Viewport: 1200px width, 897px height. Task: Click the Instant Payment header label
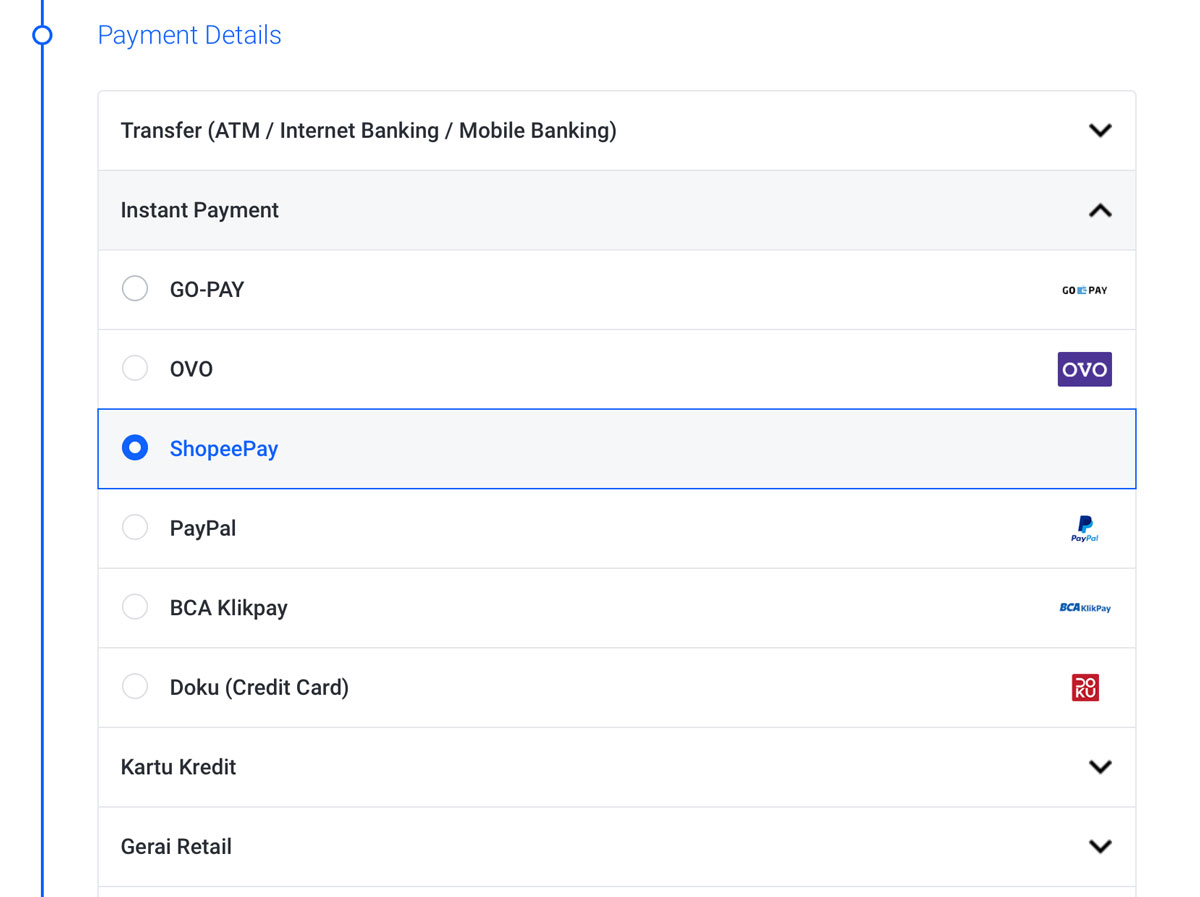(200, 210)
